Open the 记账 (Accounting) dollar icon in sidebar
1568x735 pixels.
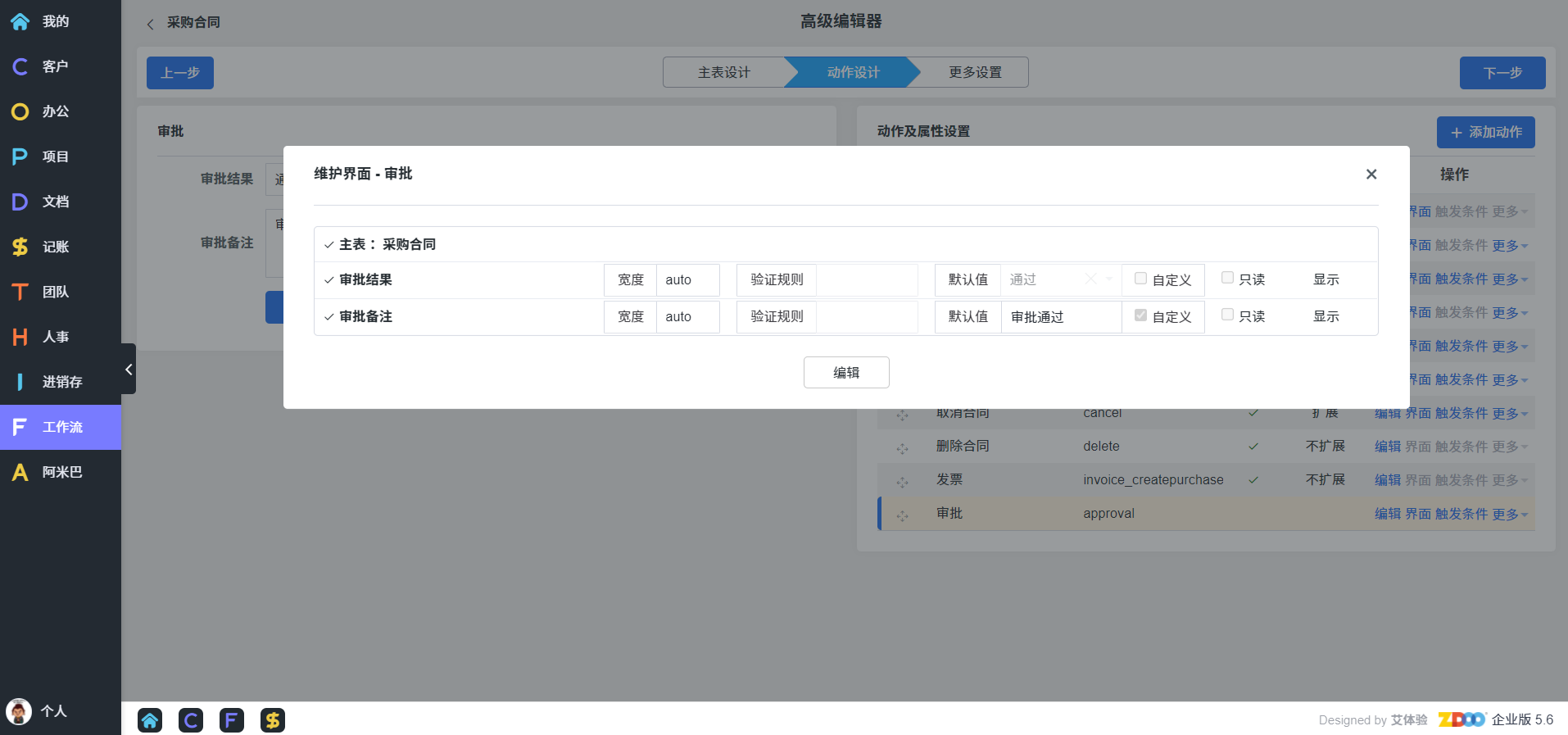coord(20,247)
